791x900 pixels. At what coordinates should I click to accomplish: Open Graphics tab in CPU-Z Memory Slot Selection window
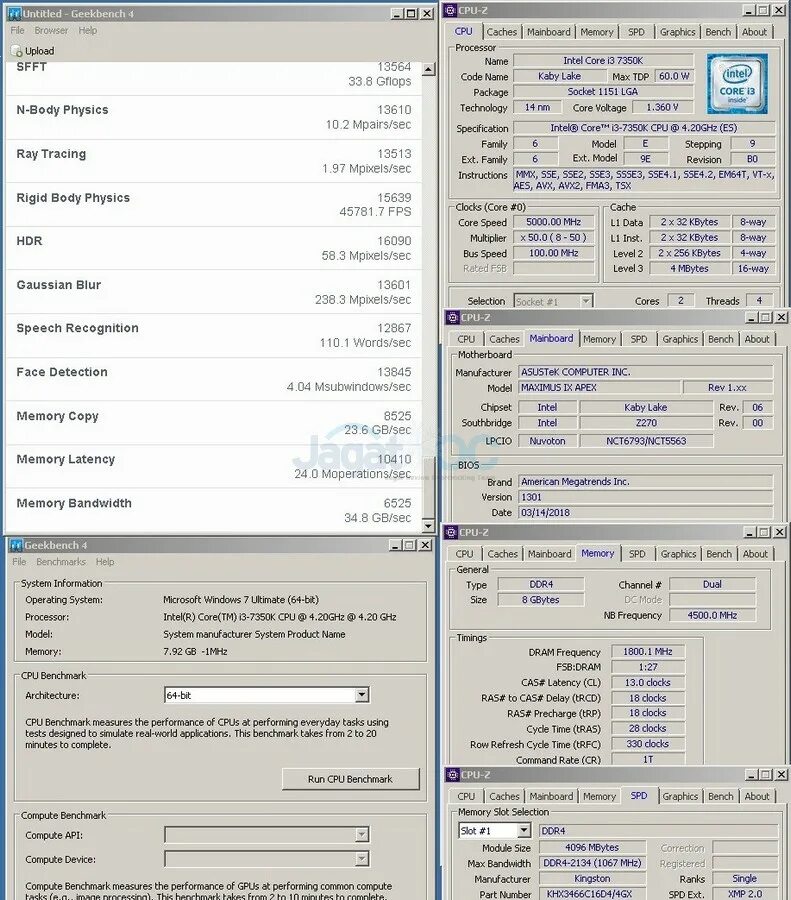point(680,796)
